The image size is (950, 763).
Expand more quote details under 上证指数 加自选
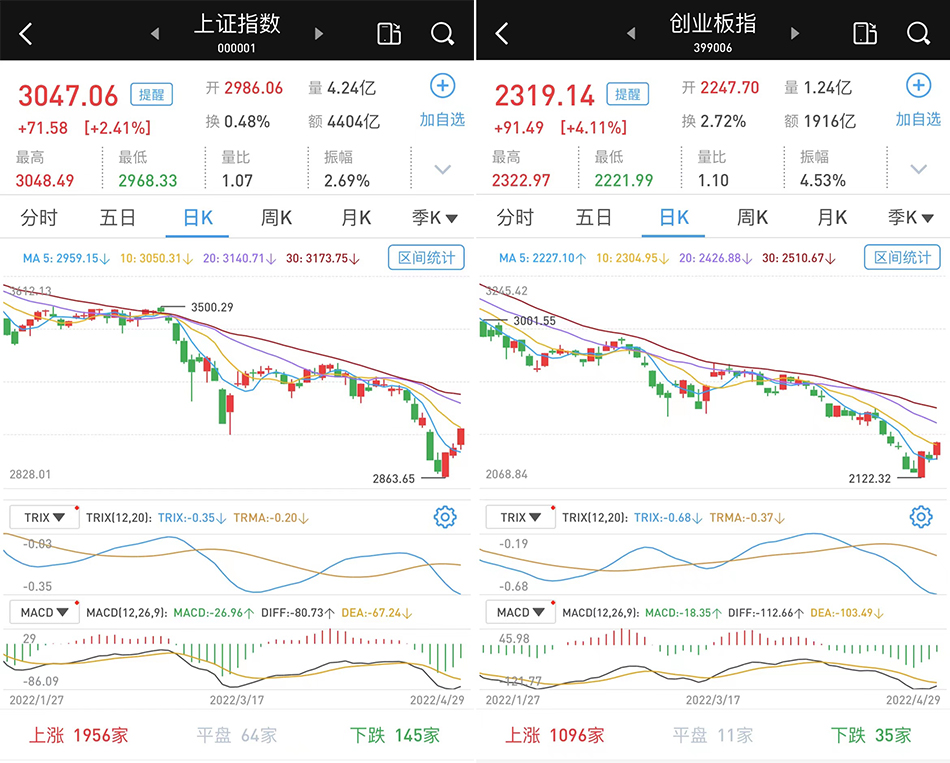click(443, 169)
